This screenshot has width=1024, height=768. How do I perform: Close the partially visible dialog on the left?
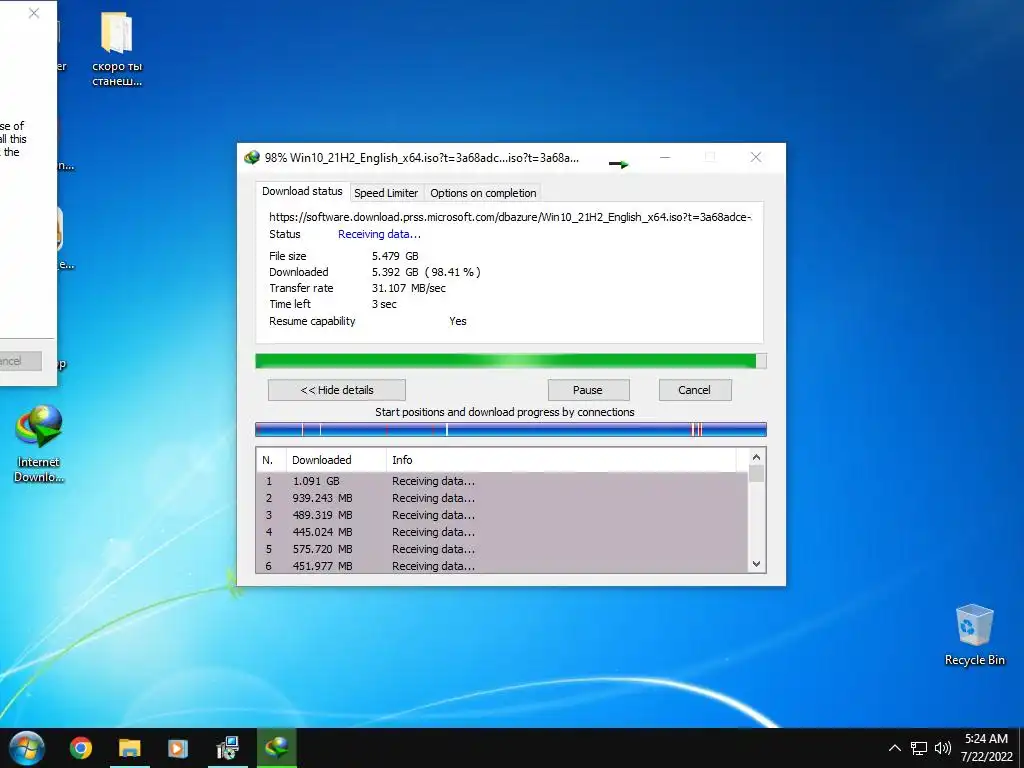coord(34,13)
